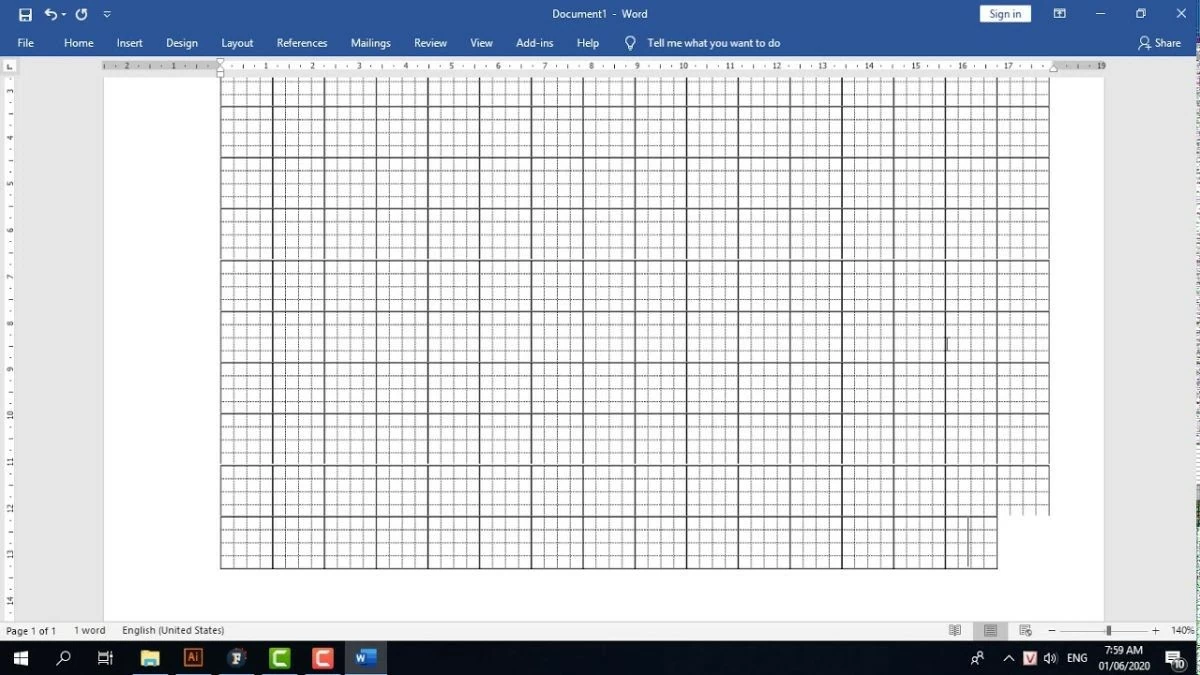This screenshot has width=1200, height=675.
Task: Click the Share button
Action: pos(1159,43)
